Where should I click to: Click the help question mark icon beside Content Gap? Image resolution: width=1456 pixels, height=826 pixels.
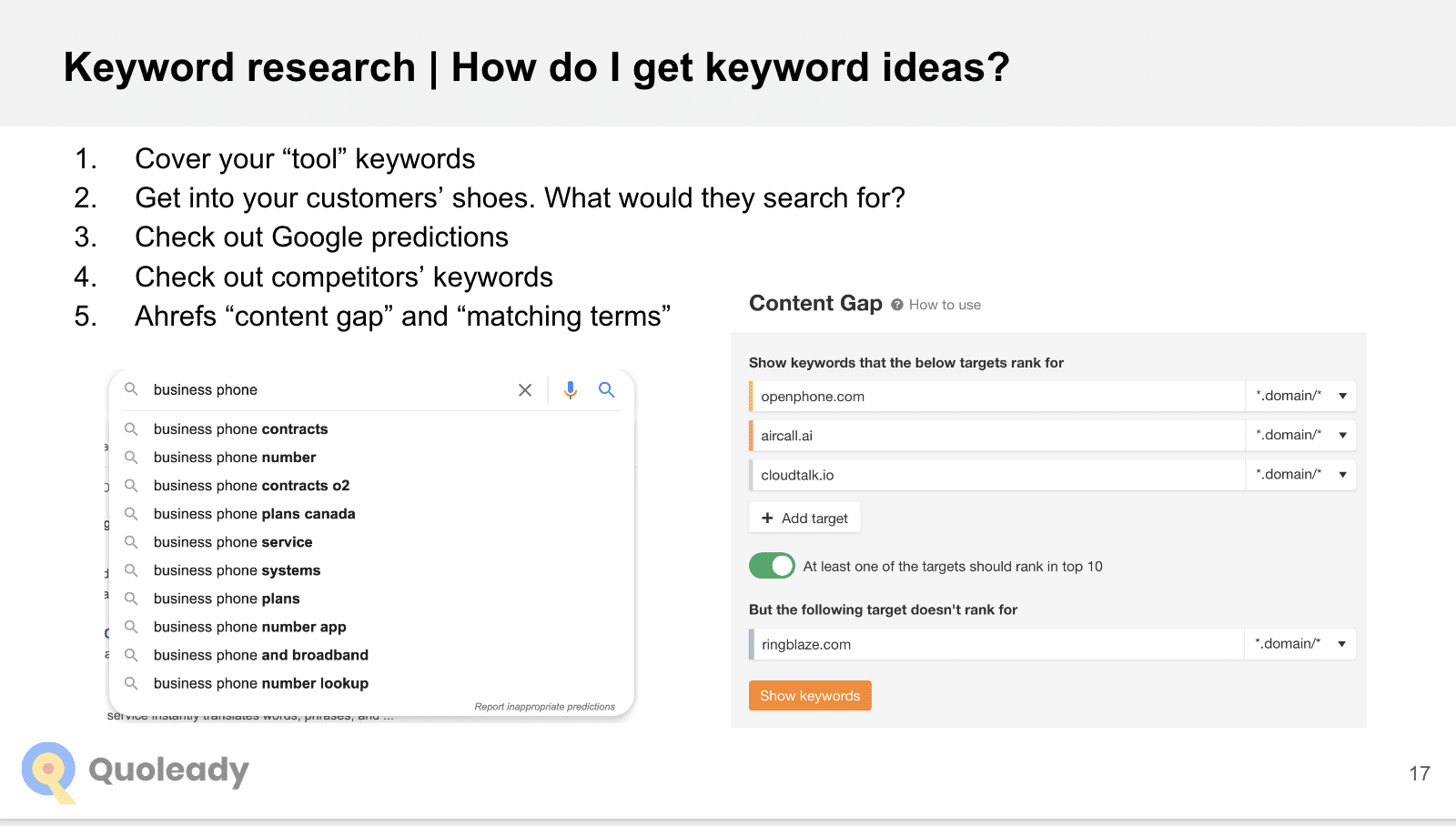click(897, 305)
